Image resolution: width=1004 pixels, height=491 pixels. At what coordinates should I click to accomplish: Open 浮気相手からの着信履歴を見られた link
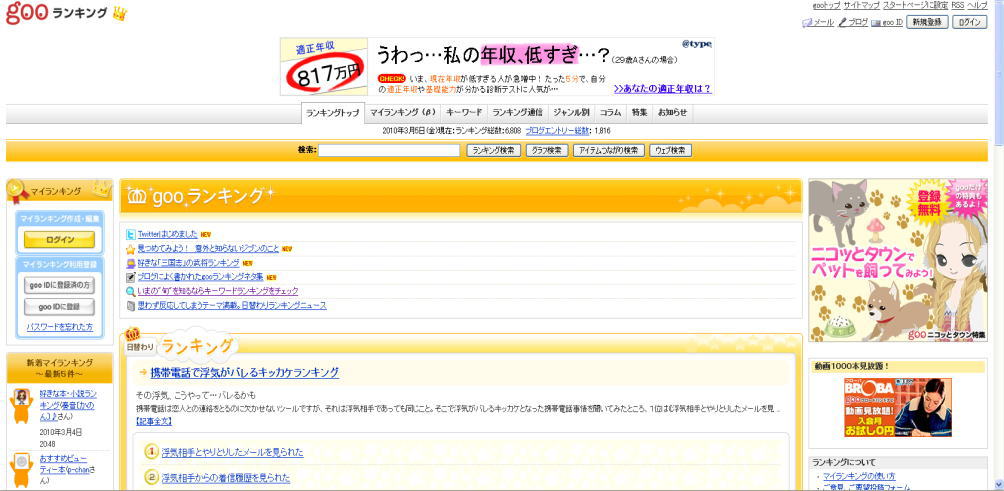click(x=226, y=478)
